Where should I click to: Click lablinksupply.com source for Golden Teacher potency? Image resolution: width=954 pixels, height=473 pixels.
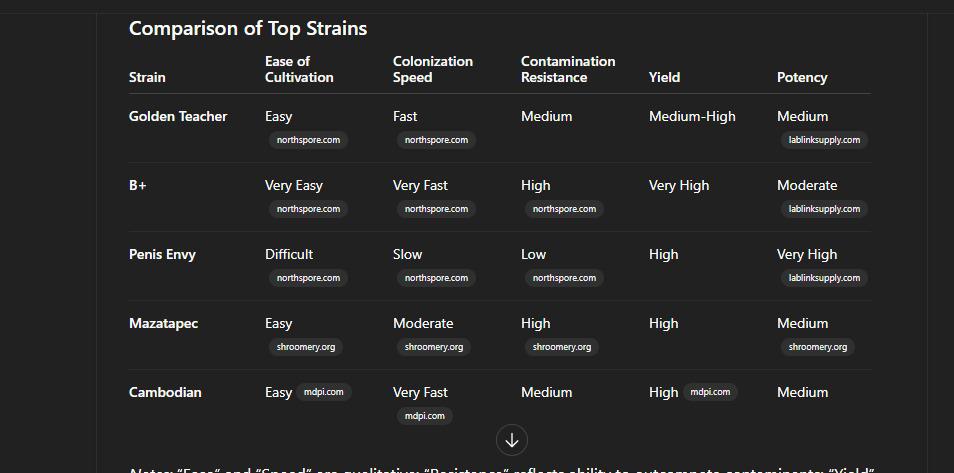click(x=824, y=140)
